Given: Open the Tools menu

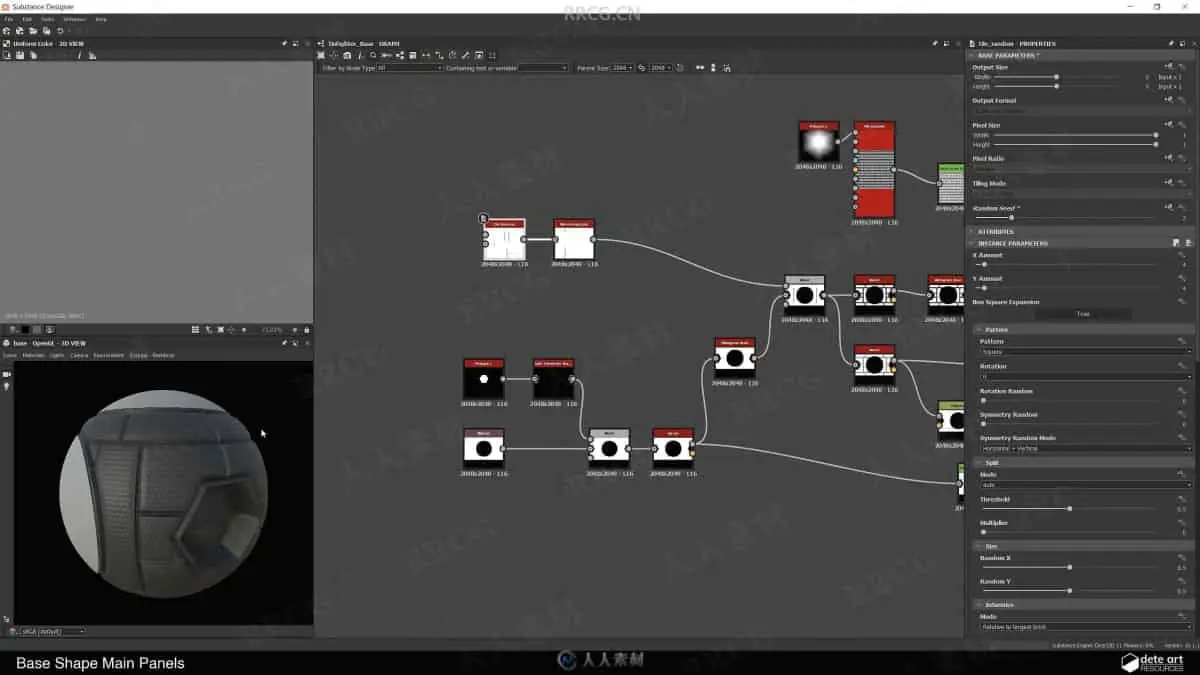Looking at the screenshot, I should 47,19.
